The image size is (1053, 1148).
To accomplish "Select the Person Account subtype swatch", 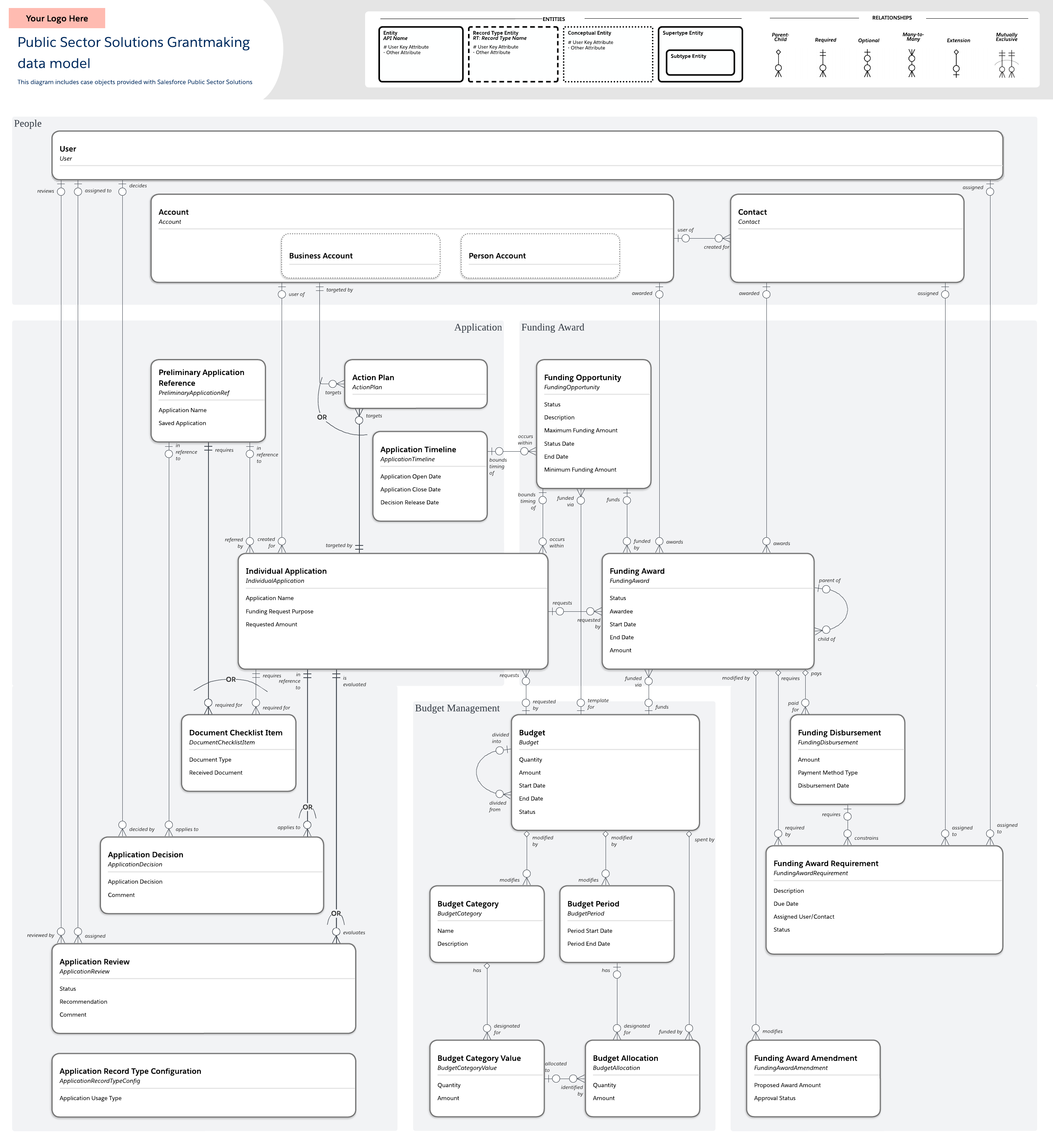I will [x=540, y=256].
